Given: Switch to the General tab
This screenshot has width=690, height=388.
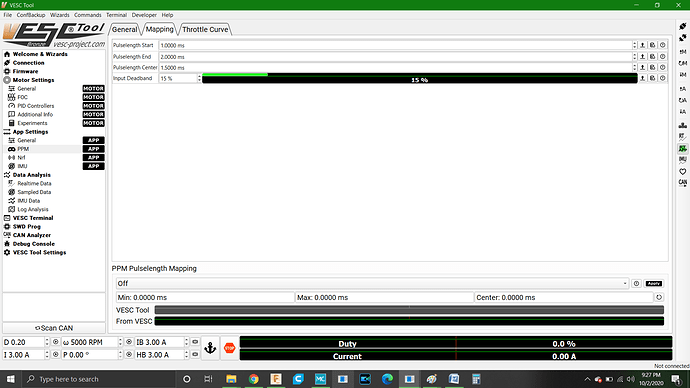Looking at the screenshot, I should [x=125, y=29].
